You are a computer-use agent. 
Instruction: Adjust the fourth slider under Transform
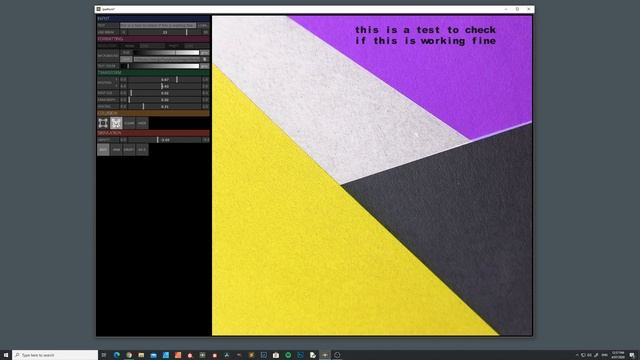pos(164,100)
